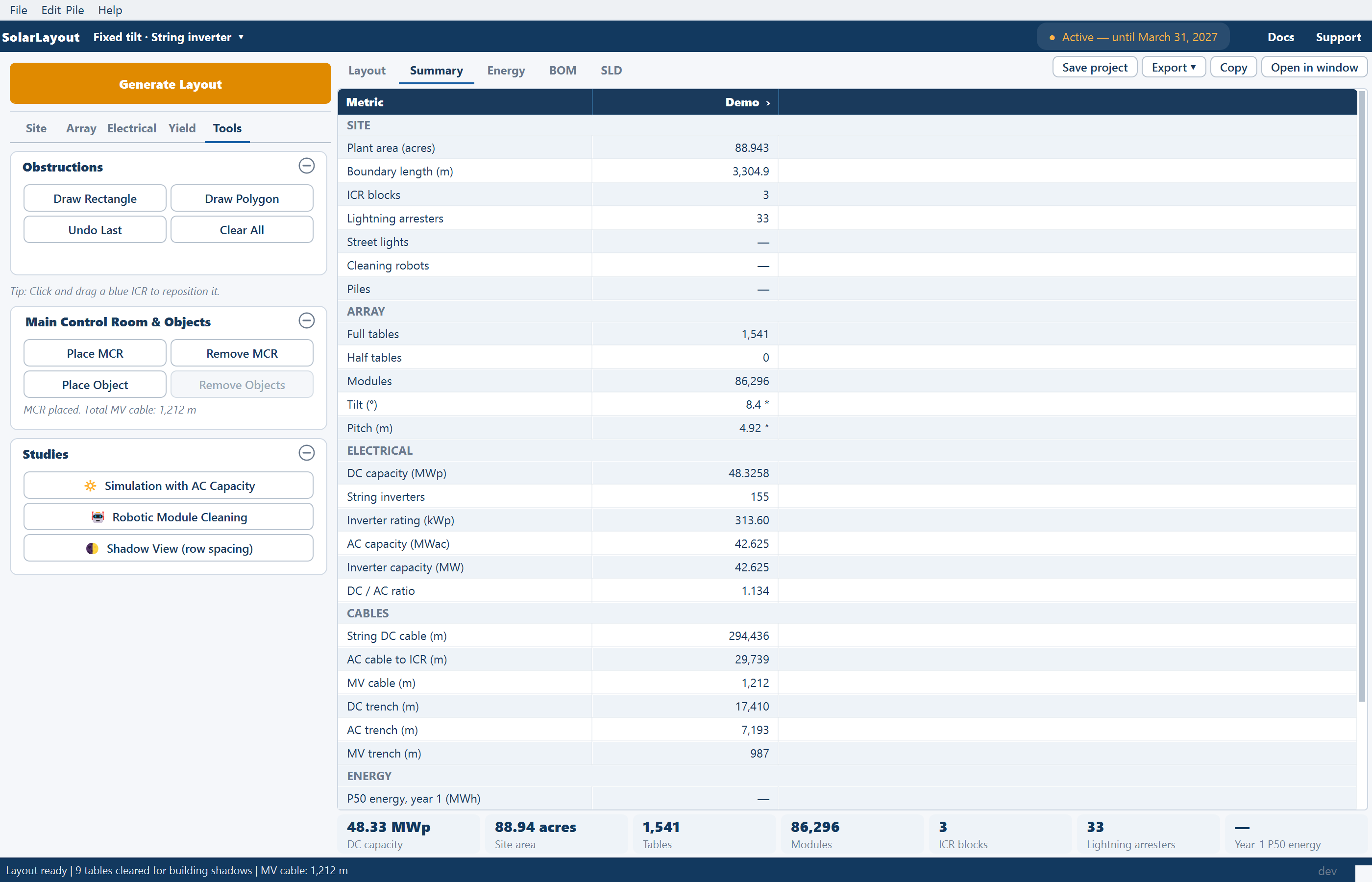1372x882 pixels.
Task: Select the Boundary length value 3,304.9
Action: coord(750,171)
